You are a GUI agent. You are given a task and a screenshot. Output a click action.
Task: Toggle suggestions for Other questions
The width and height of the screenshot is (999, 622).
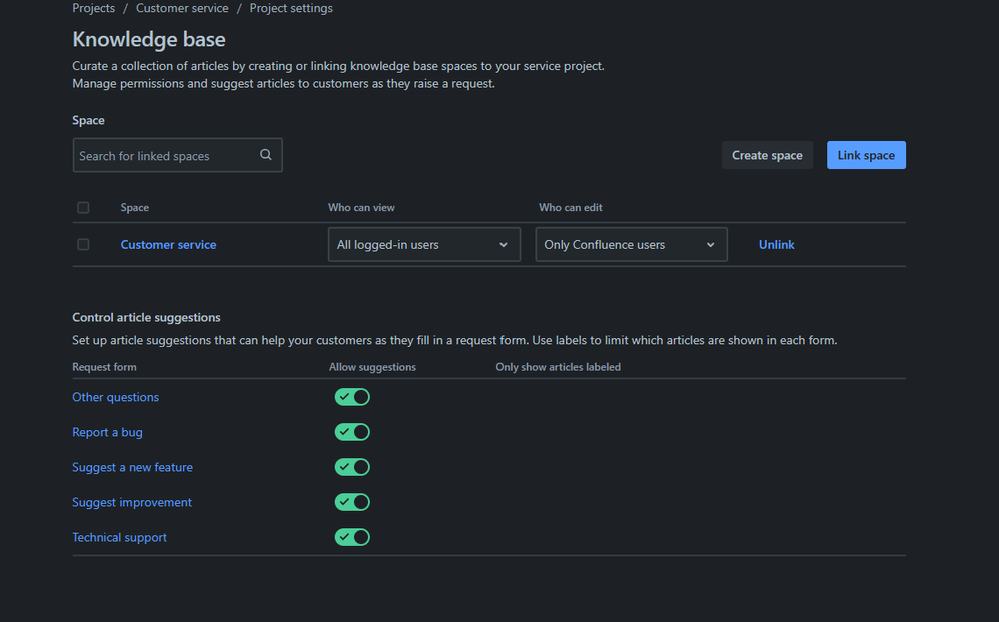[x=352, y=397]
